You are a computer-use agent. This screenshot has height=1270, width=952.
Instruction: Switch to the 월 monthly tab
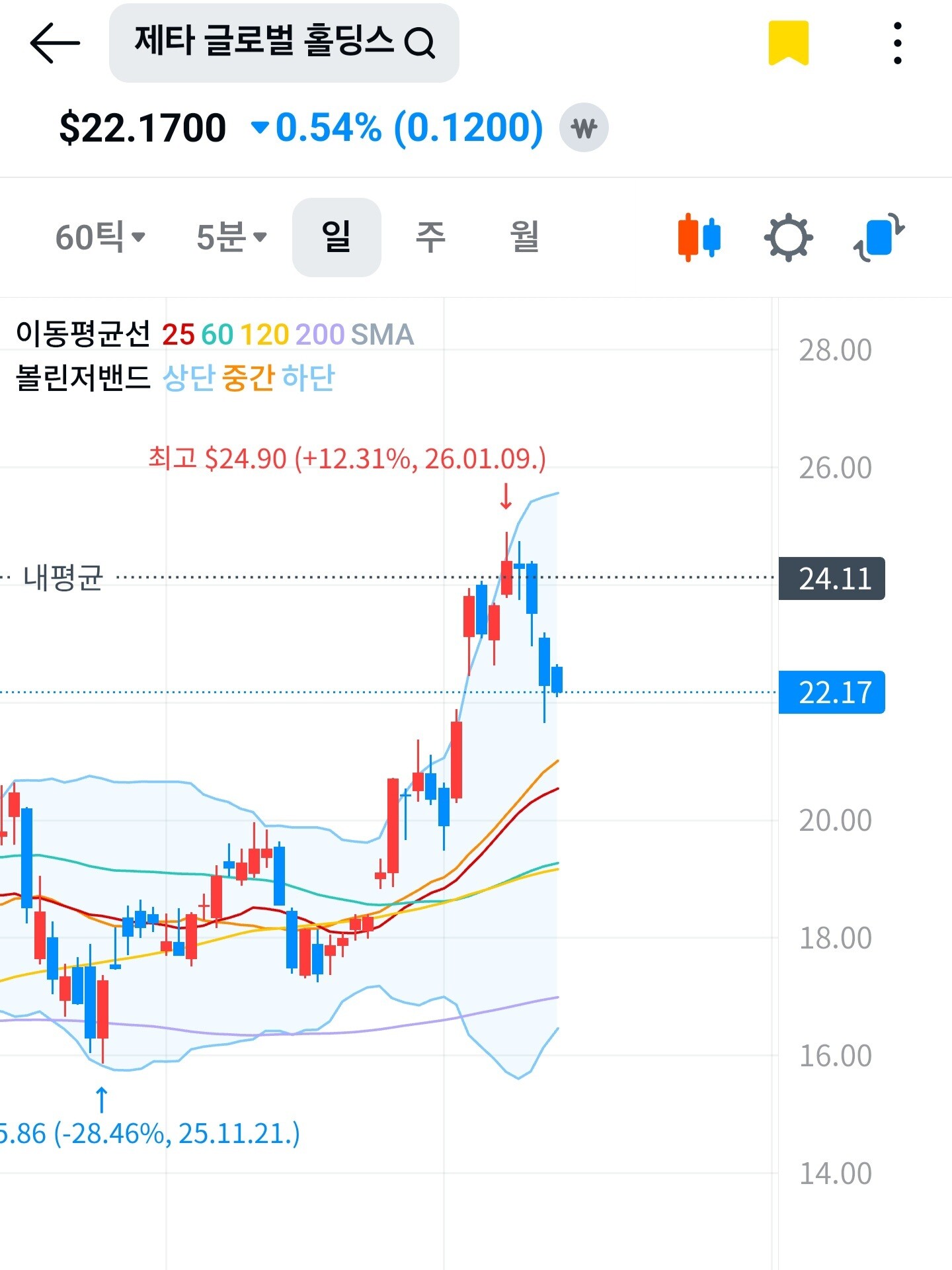point(525,237)
